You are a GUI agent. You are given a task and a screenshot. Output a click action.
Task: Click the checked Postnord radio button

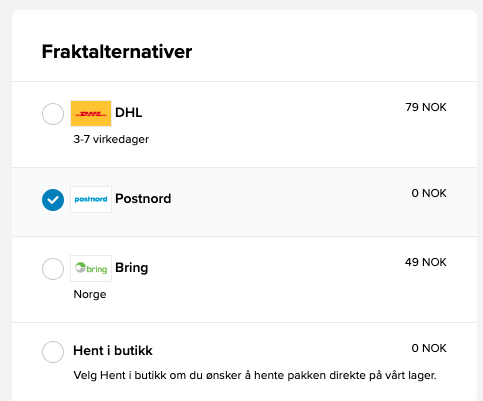tap(53, 200)
